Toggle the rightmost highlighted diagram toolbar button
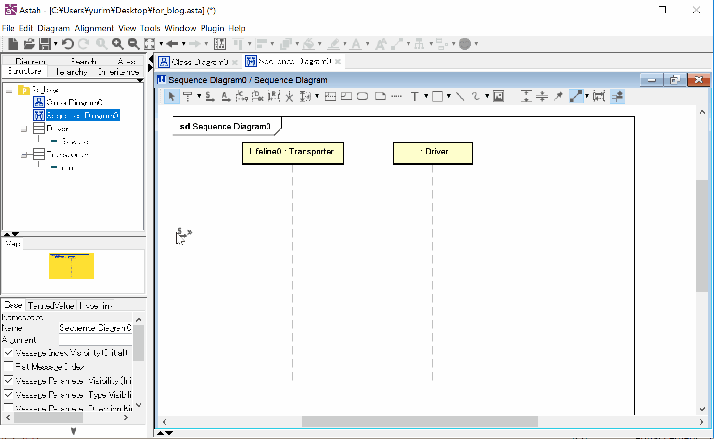 coord(617,96)
